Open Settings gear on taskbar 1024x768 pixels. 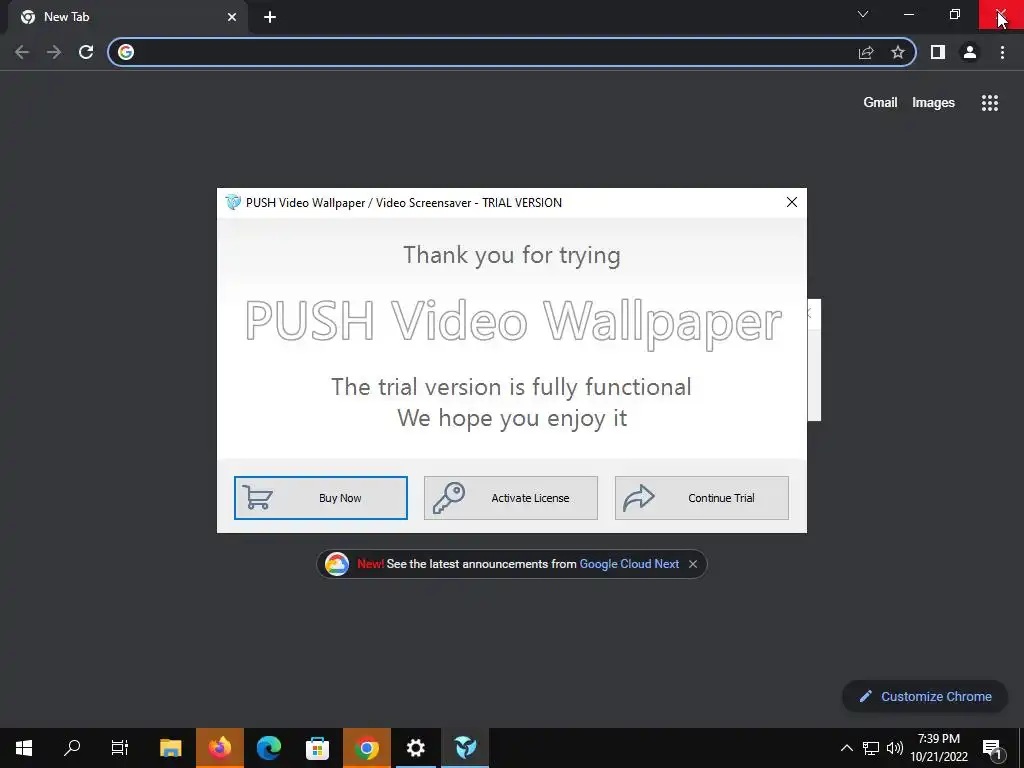click(x=415, y=748)
